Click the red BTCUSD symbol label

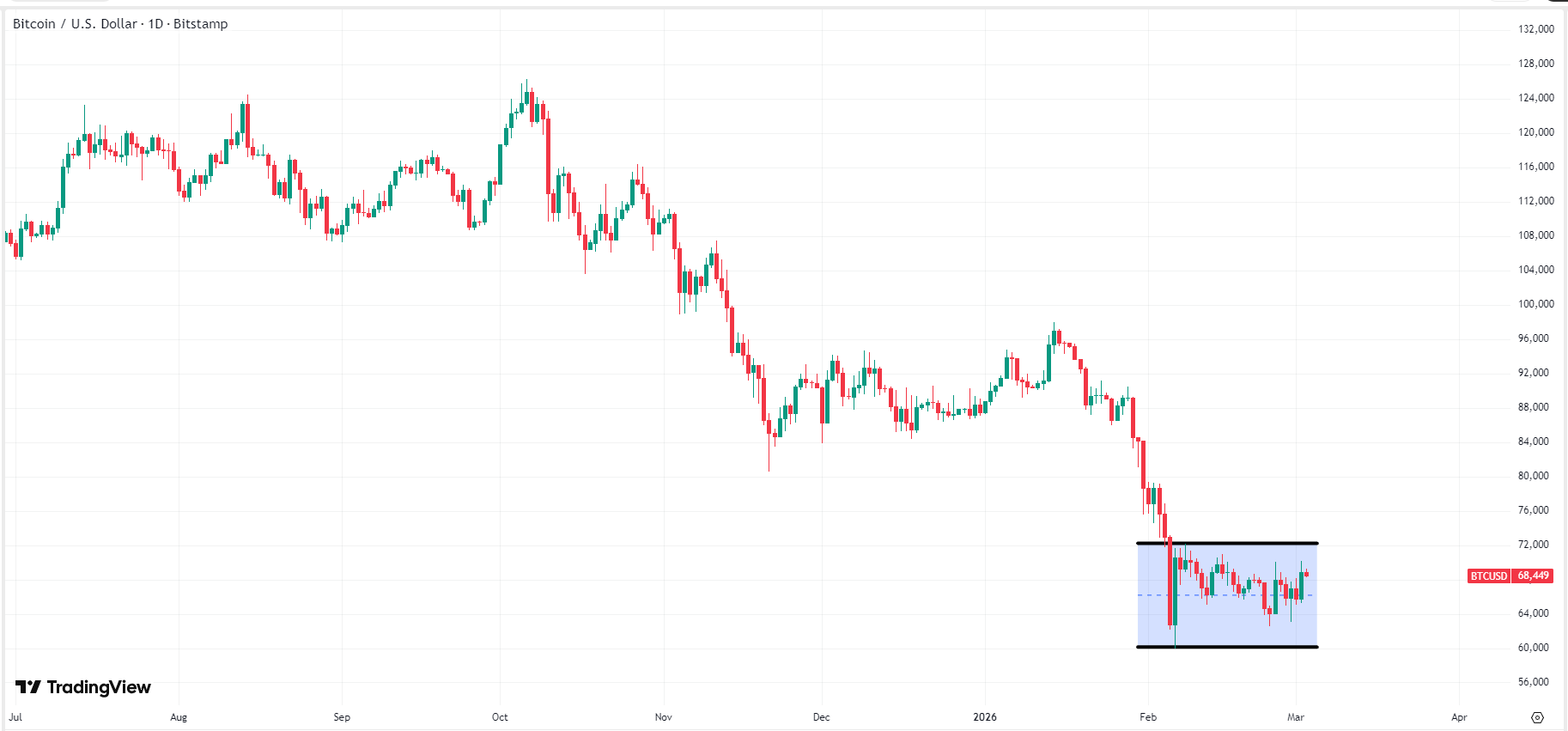[1488, 576]
